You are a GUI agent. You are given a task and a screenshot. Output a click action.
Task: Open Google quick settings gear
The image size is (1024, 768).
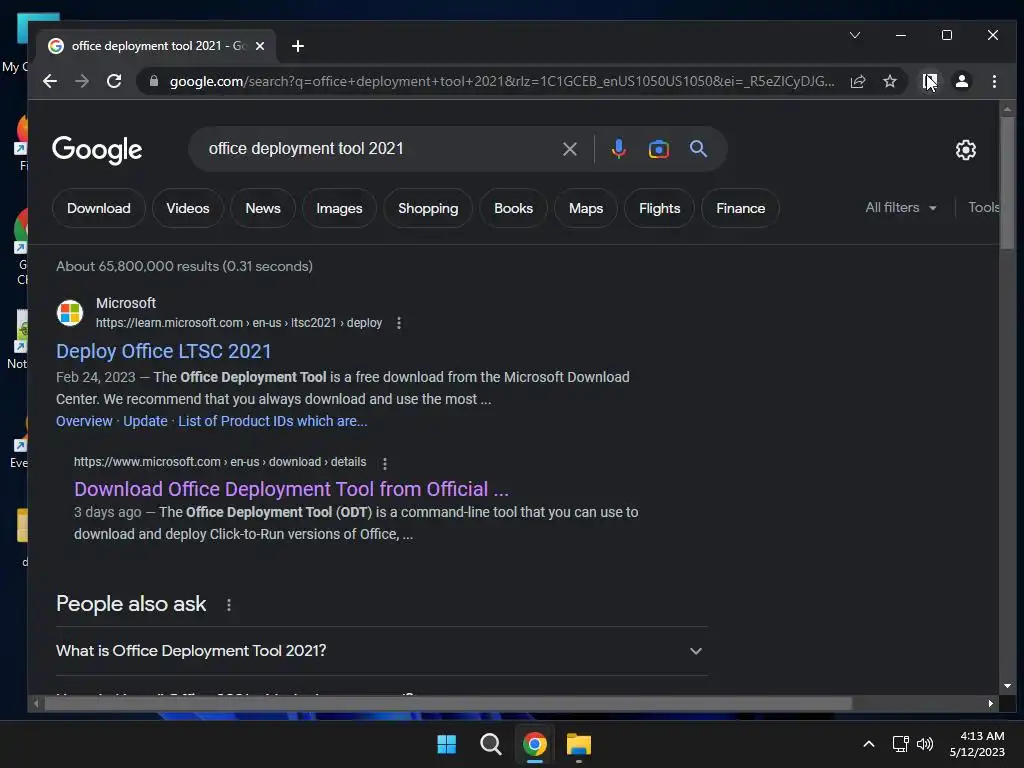click(x=965, y=150)
